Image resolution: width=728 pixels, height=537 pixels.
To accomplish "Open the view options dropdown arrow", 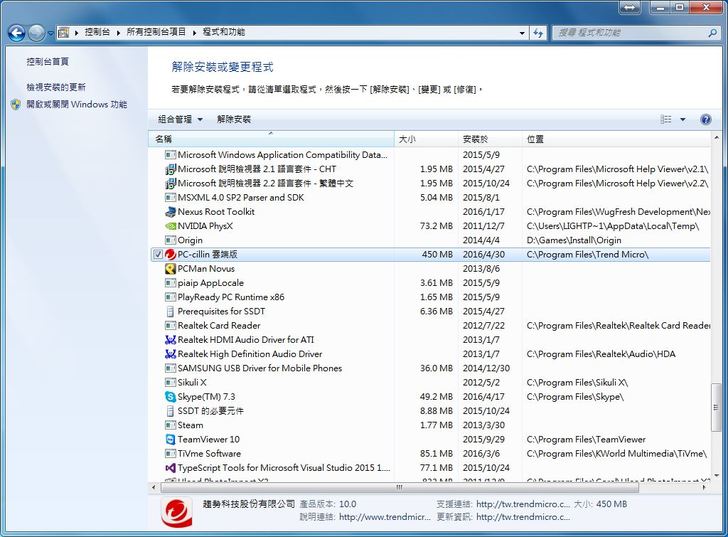I will pyautogui.click(x=682, y=119).
